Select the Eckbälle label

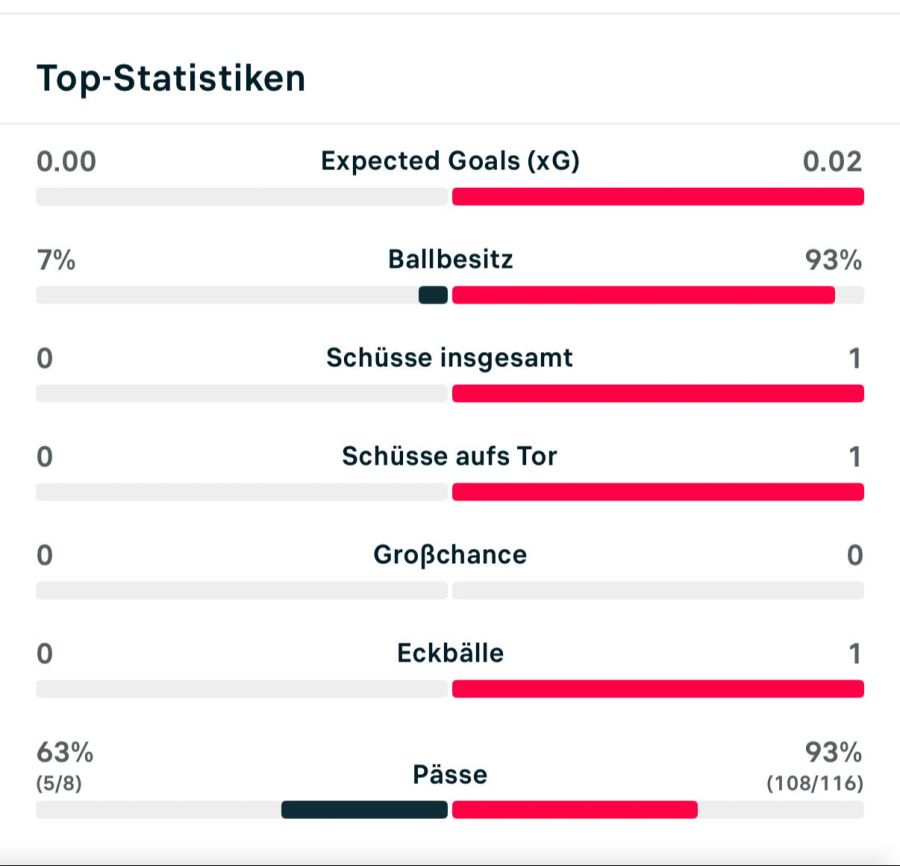450,653
